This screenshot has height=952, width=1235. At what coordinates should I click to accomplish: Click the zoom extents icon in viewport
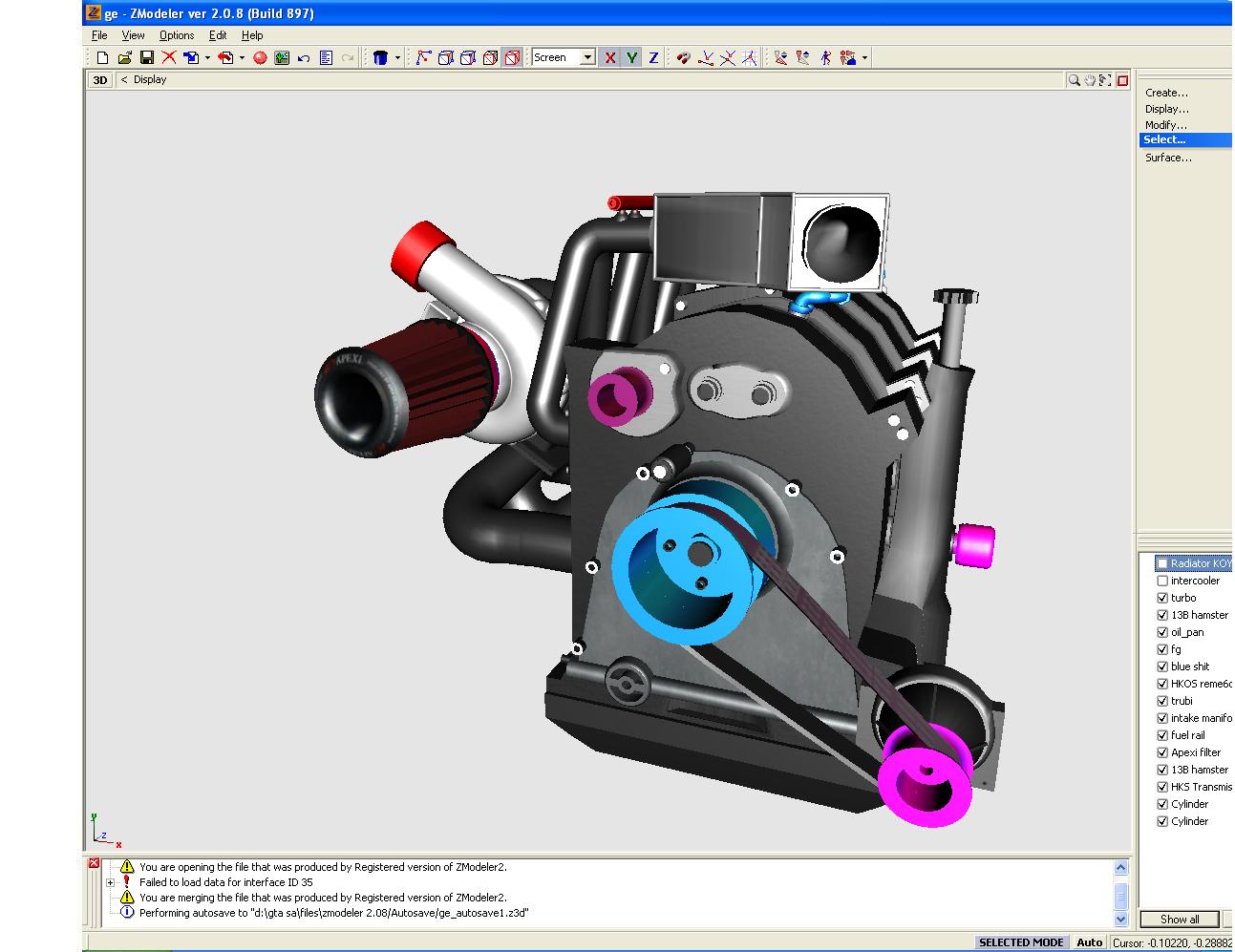pos(1105,80)
